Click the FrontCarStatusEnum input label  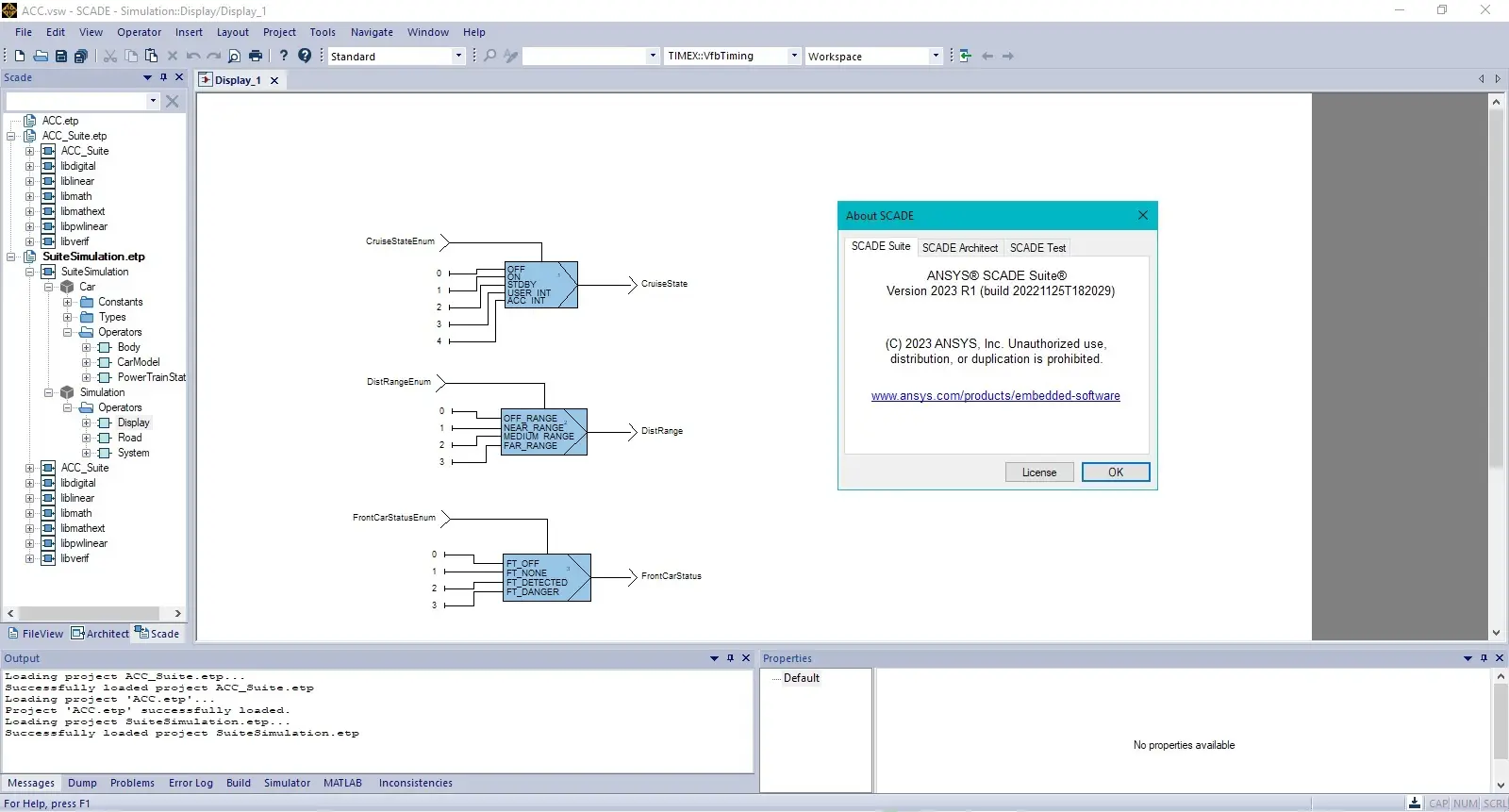tap(394, 518)
